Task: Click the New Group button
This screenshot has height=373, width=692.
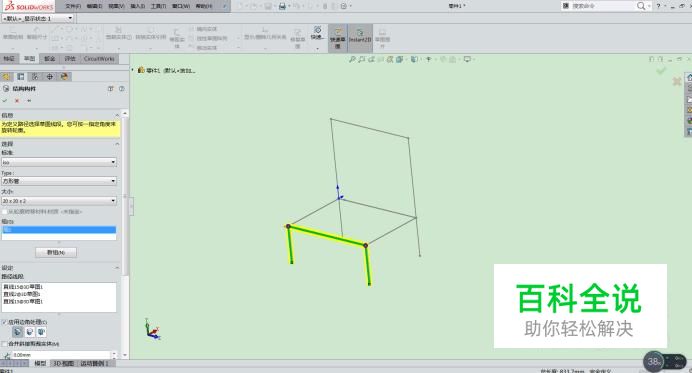Action: pyautogui.click(x=56, y=252)
